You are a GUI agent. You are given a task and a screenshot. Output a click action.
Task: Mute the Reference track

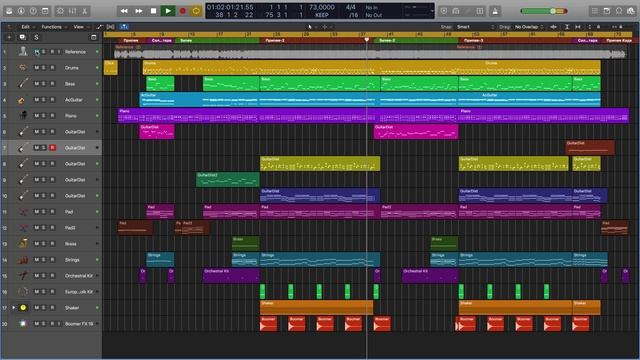point(36,52)
